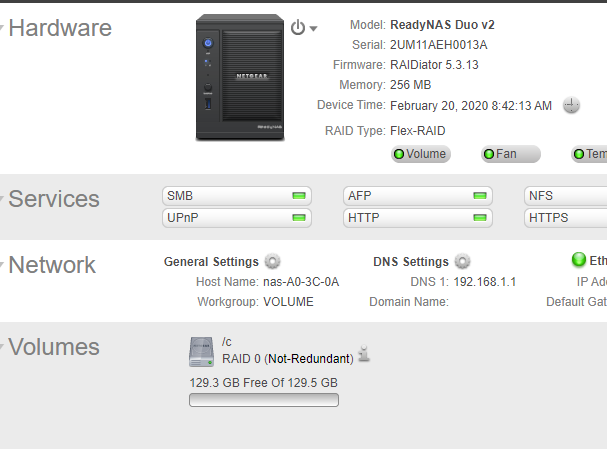The width and height of the screenshot is (607, 449).
Task: Collapse the Services section
Action: (3, 199)
